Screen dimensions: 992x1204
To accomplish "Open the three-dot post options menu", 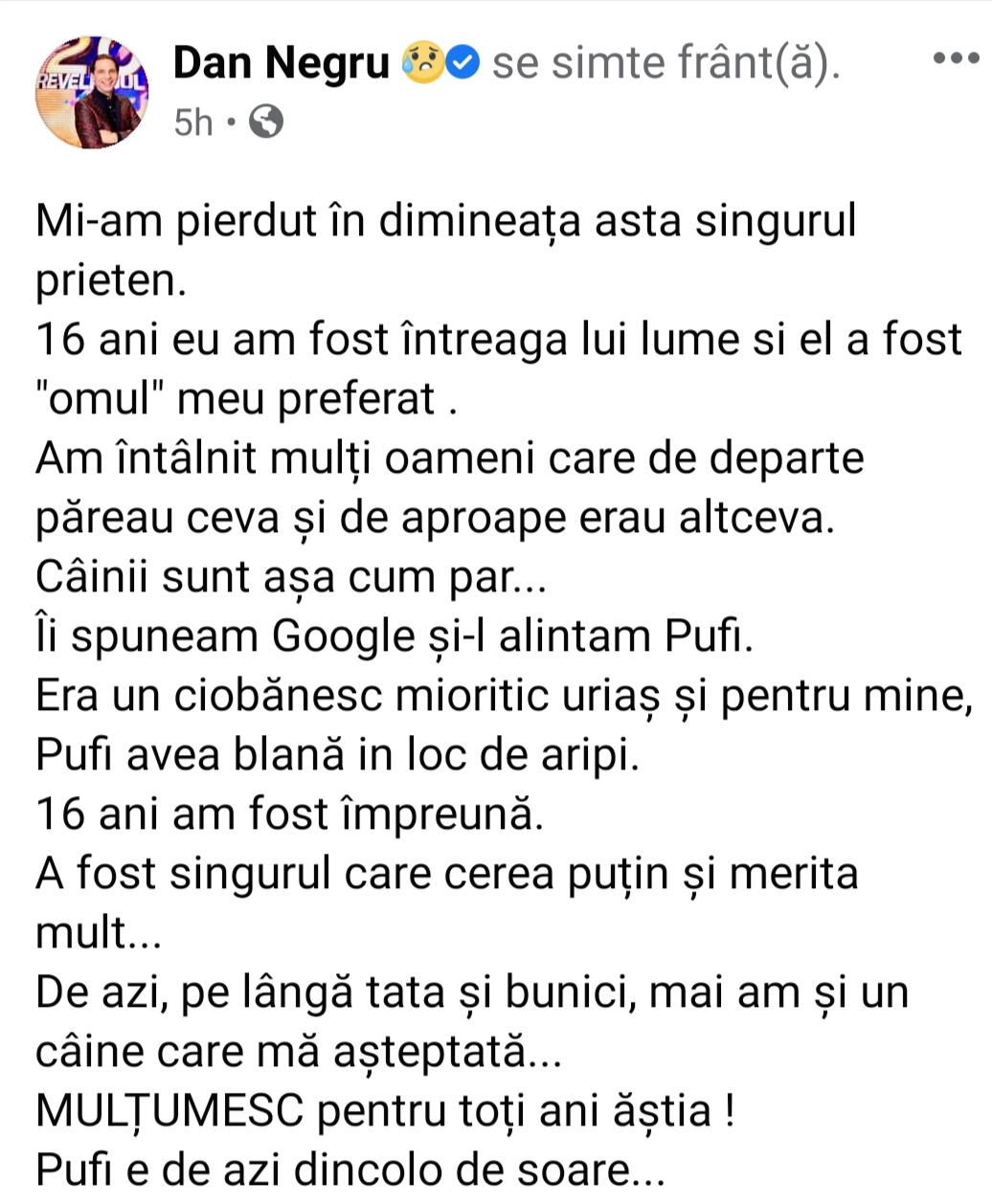I will point(955,58).
